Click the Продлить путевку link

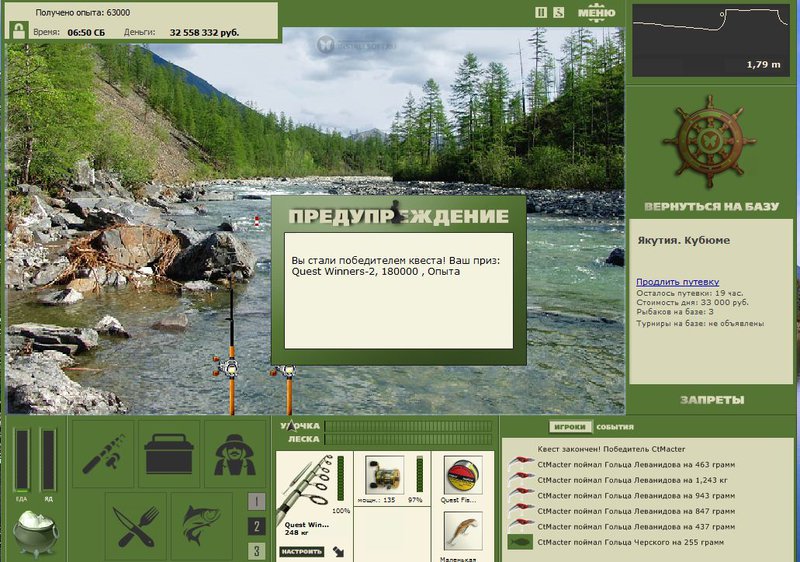pos(678,282)
